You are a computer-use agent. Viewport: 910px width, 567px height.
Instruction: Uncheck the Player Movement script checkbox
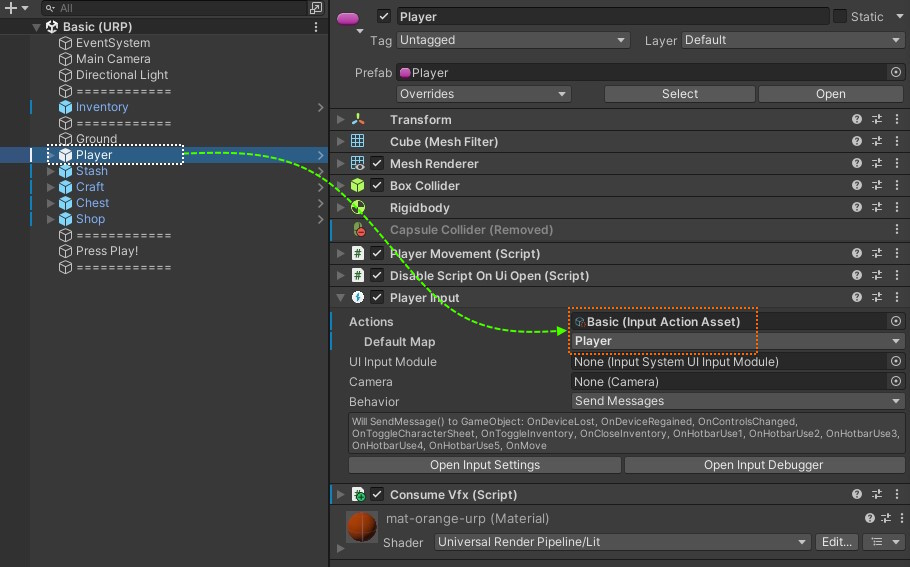coord(377,254)
